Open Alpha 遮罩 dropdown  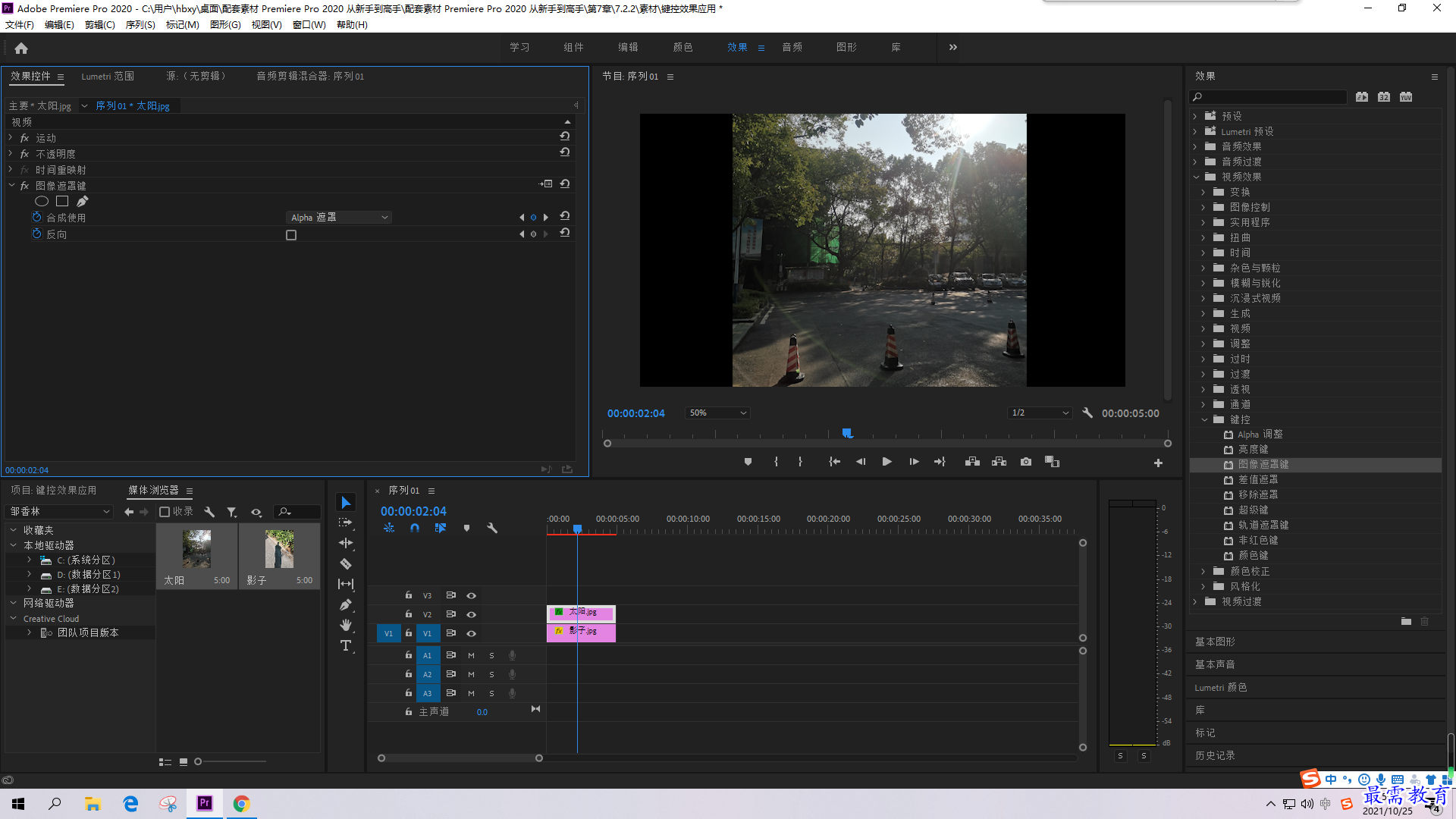click(x=339, y=218)
